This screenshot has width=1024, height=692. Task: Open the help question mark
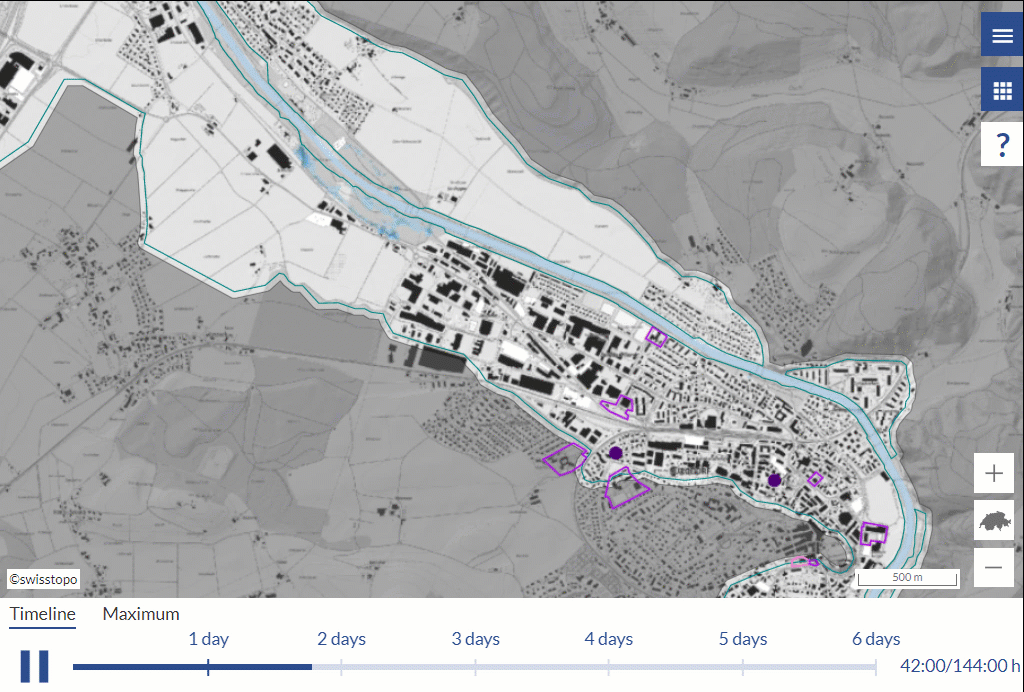(x=1002, y=145)
